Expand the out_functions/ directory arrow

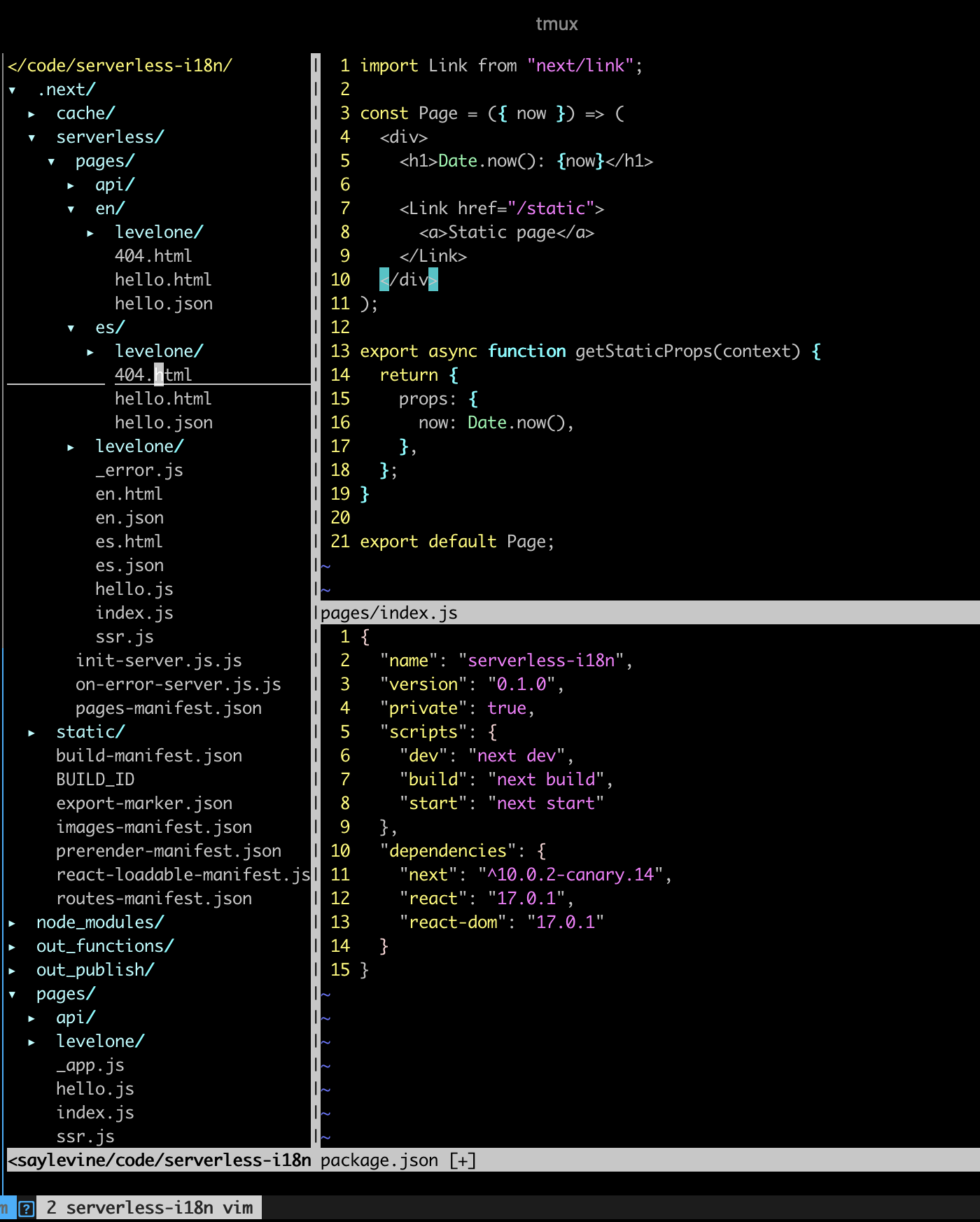click(x=12, y=947)
